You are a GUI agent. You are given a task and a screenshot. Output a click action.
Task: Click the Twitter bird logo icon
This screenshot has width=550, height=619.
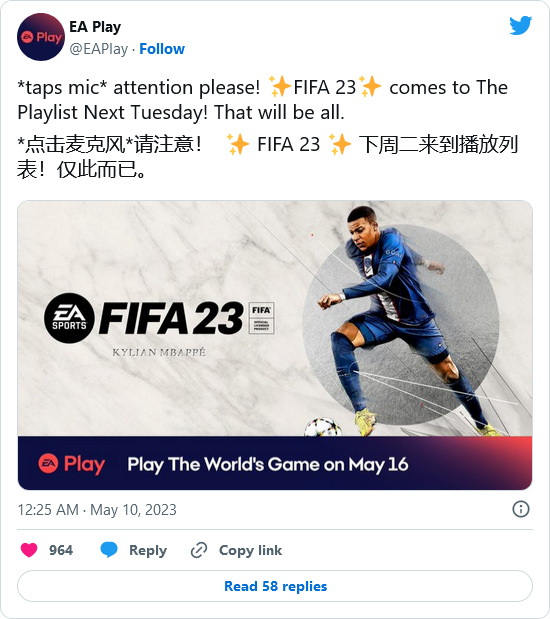click(x=520, y=26)
